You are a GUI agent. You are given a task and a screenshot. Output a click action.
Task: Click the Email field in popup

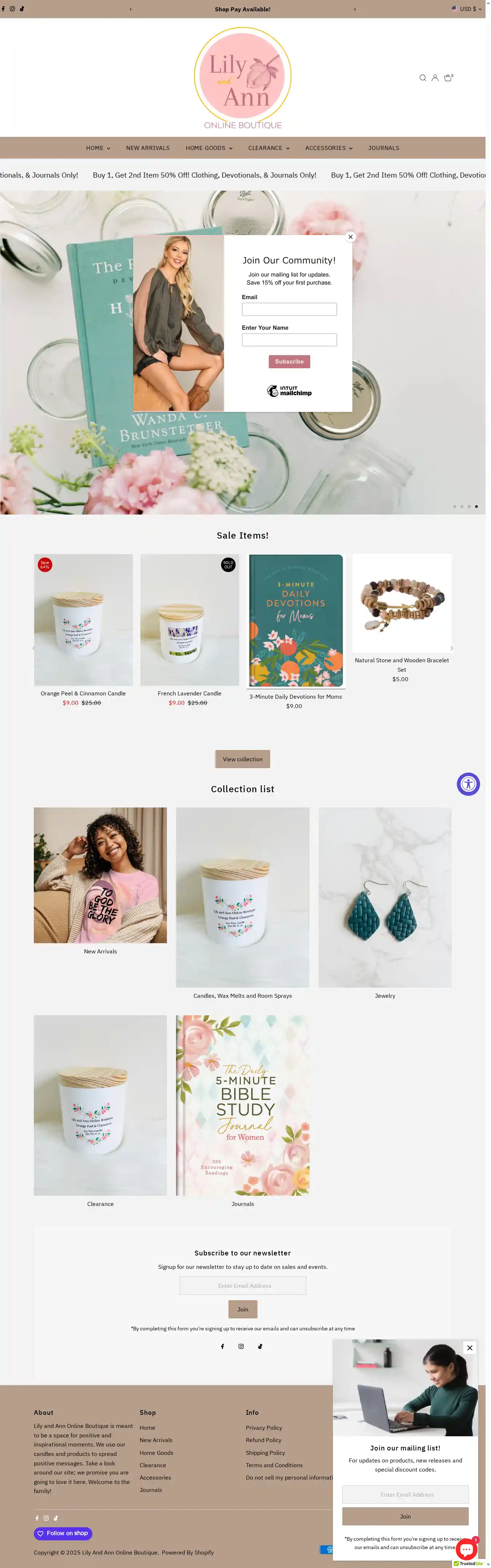pos(290,309)
